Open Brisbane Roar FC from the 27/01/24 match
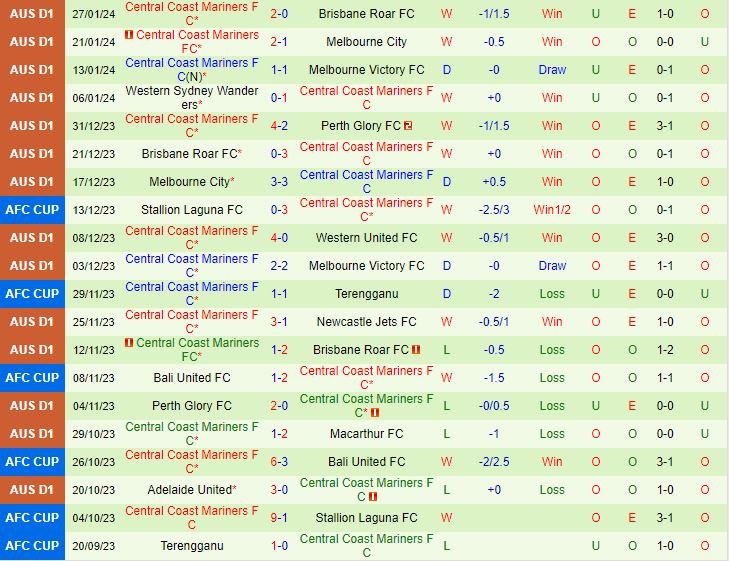This screenshot has width=729, height=561. [x=366, y=14]
